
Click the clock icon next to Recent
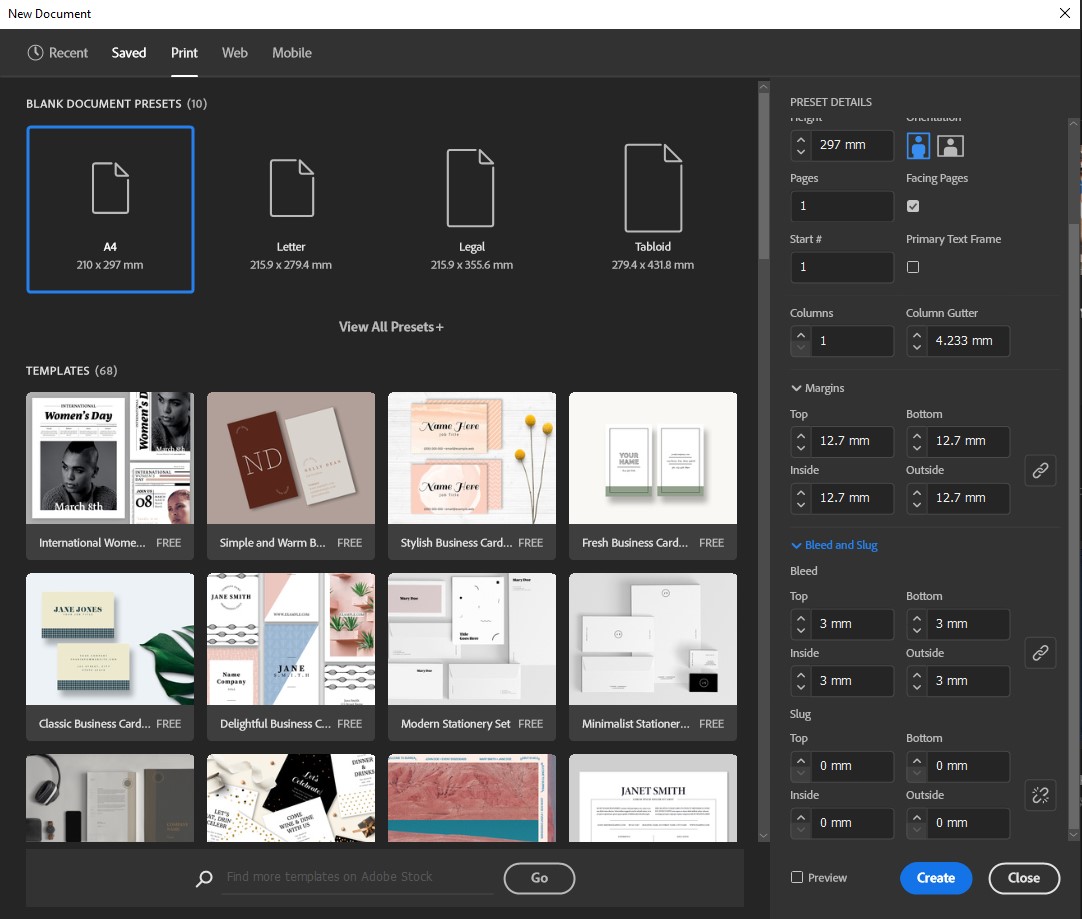coord(36,53)
